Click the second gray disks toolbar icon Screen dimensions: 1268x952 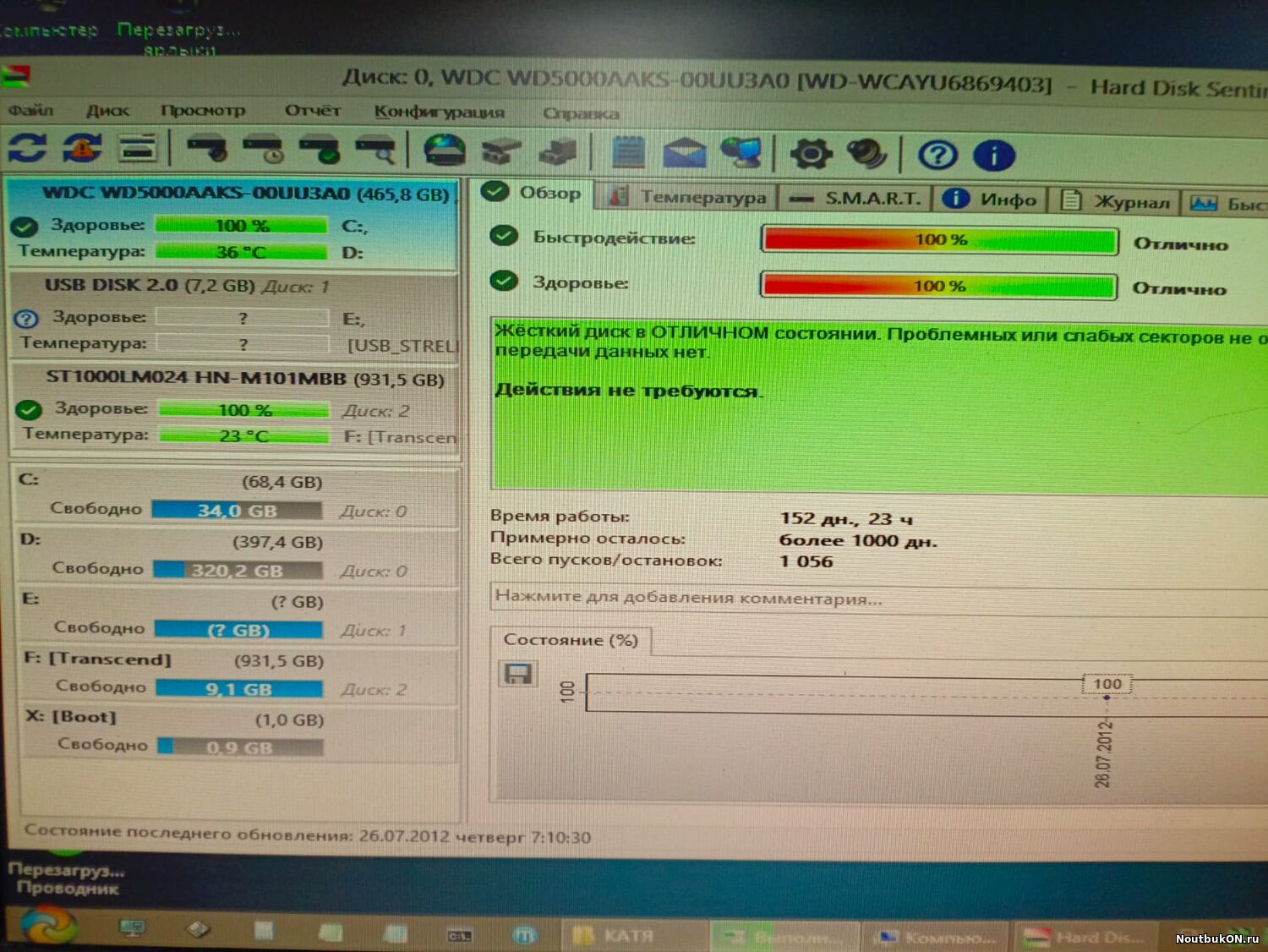(558, 152)
